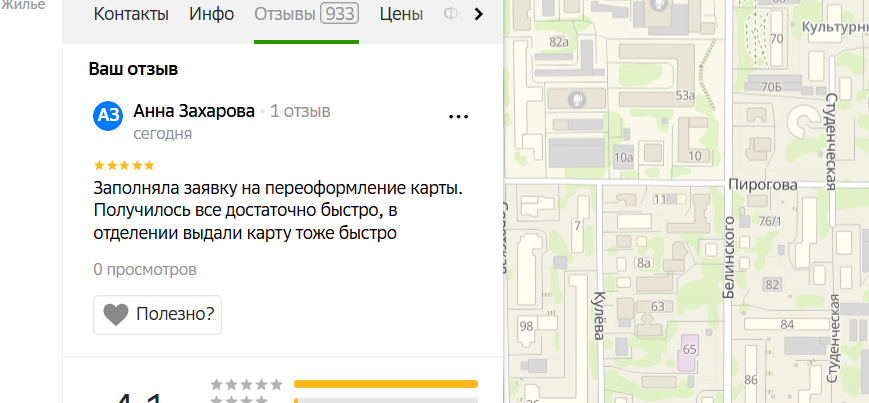Click building 86 on the map
The image size is (869, 403).
(751, 380)
